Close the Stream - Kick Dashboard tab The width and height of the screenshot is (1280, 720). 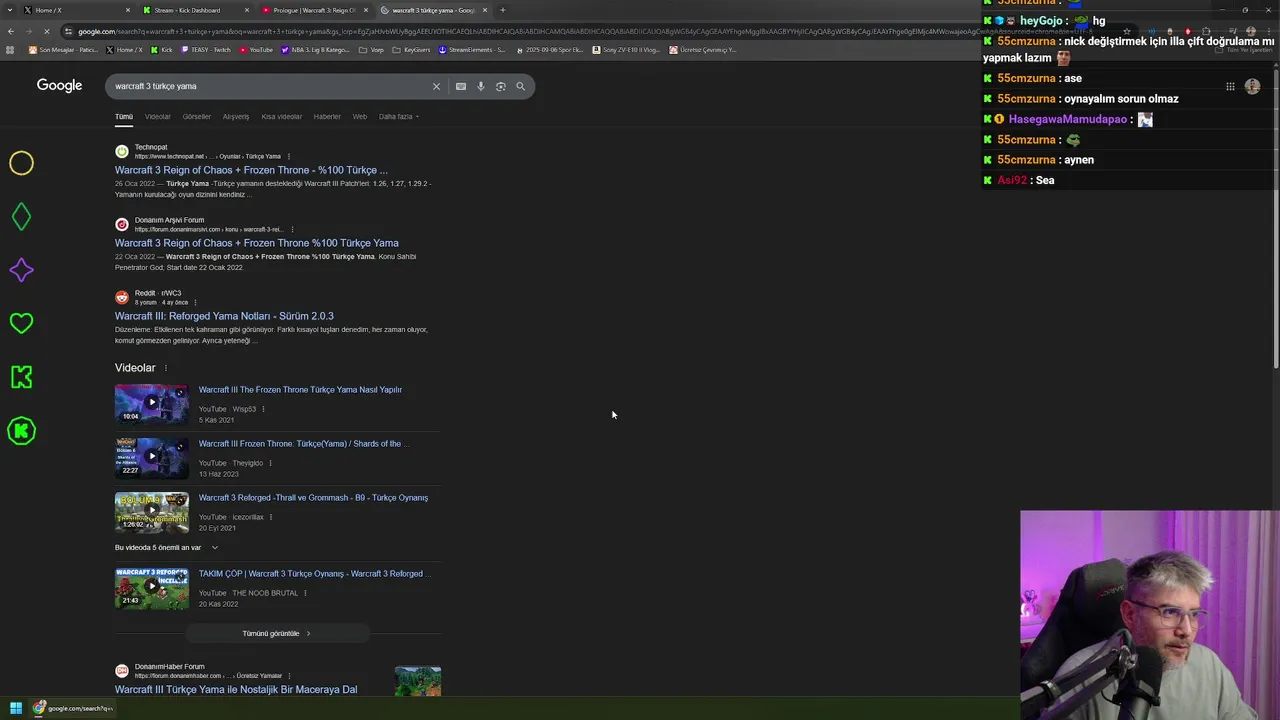tap(247, 10)
